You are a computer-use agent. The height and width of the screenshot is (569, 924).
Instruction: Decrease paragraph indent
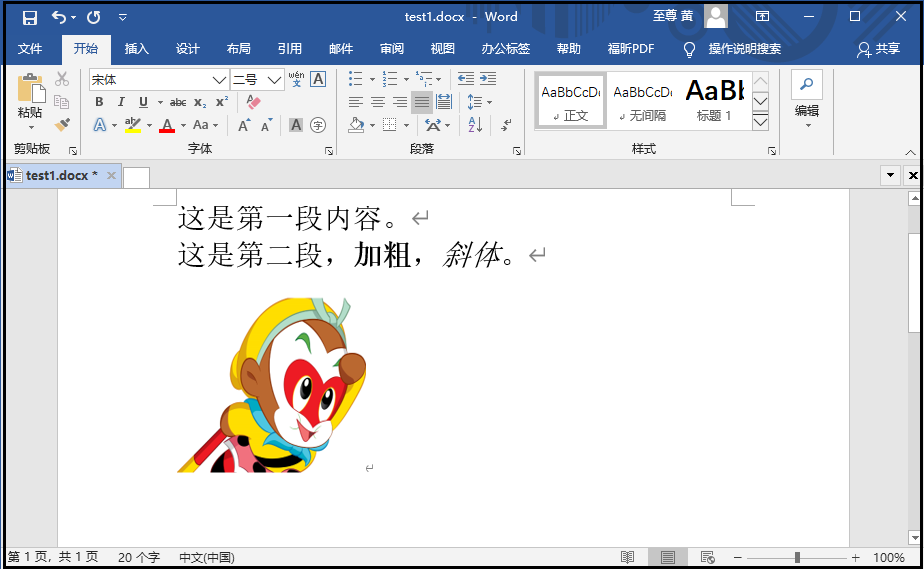pyautogui.click(x=466, y=78)
